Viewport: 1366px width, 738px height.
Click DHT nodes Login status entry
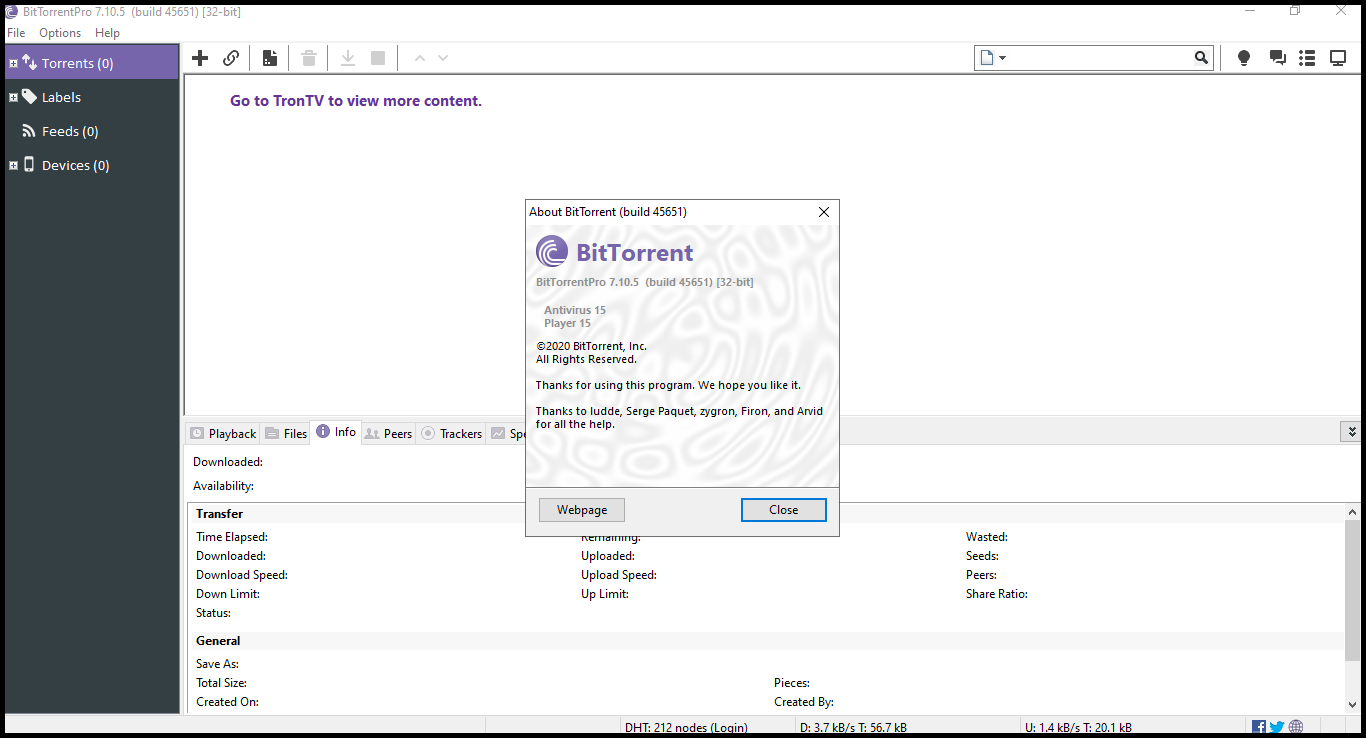tap(685, 727)
